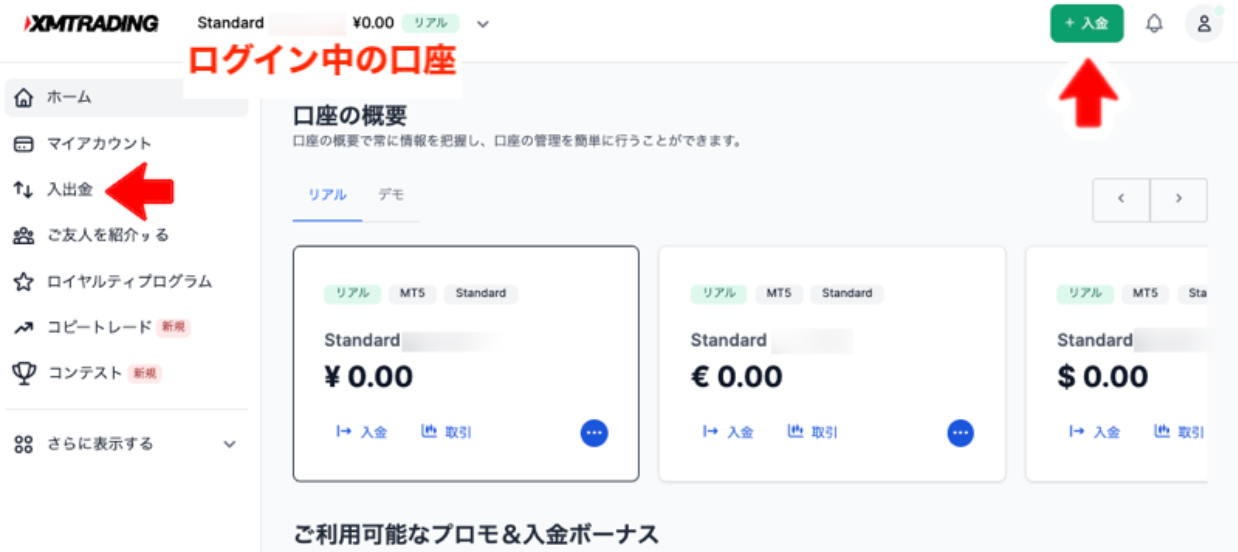Open options menu on EUR account card

coord(960,432)
